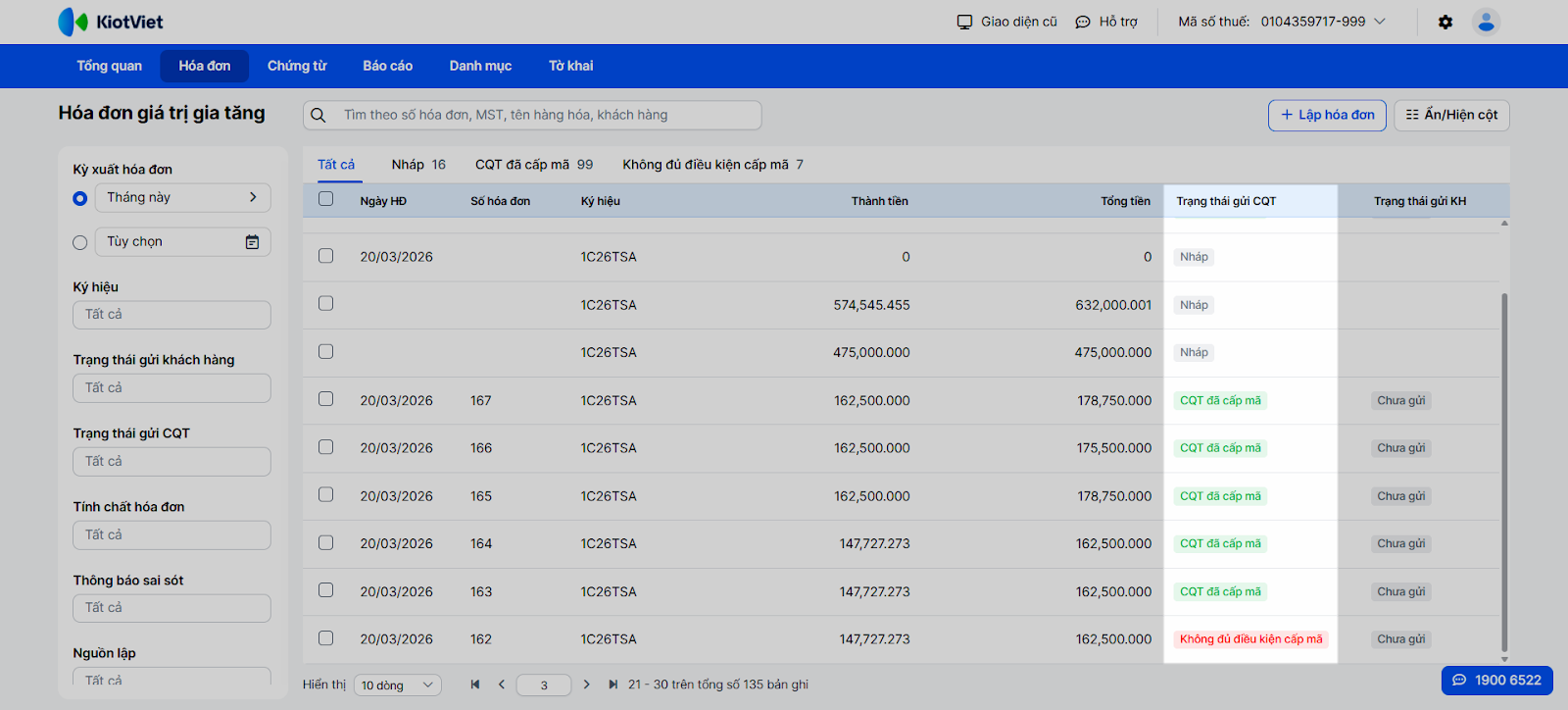Viewport: 1568px width, 710px height.
Task: Open the Báo cáo menu
Action: pos(387,66)
